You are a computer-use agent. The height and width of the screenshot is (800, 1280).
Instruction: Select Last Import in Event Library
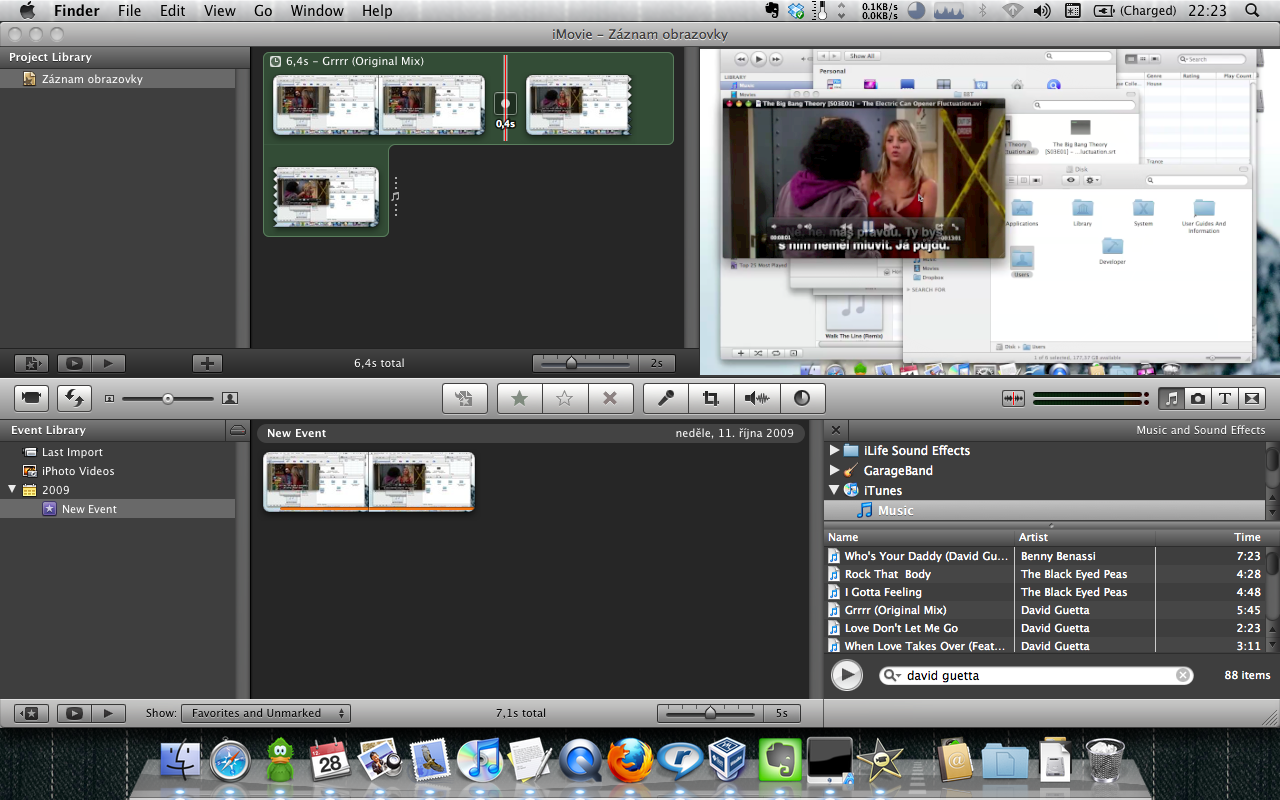click(x=72, y=452)
